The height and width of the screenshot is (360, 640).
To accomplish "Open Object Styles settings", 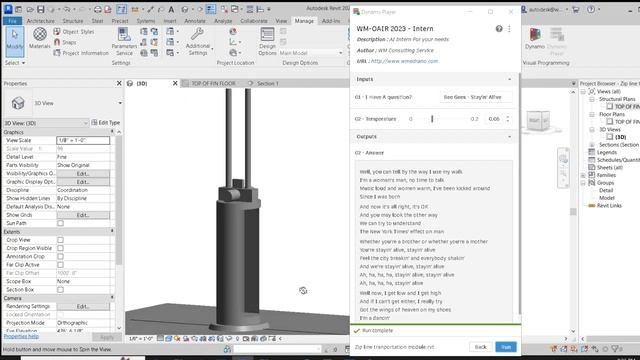I will point(74,31).
